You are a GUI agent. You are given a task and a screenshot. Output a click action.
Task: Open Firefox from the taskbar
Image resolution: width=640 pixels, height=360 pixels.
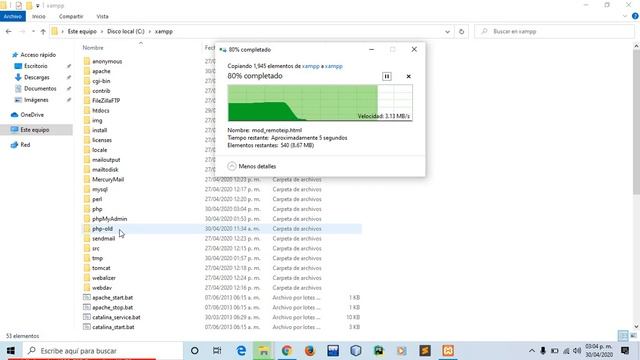click(309, 351)
